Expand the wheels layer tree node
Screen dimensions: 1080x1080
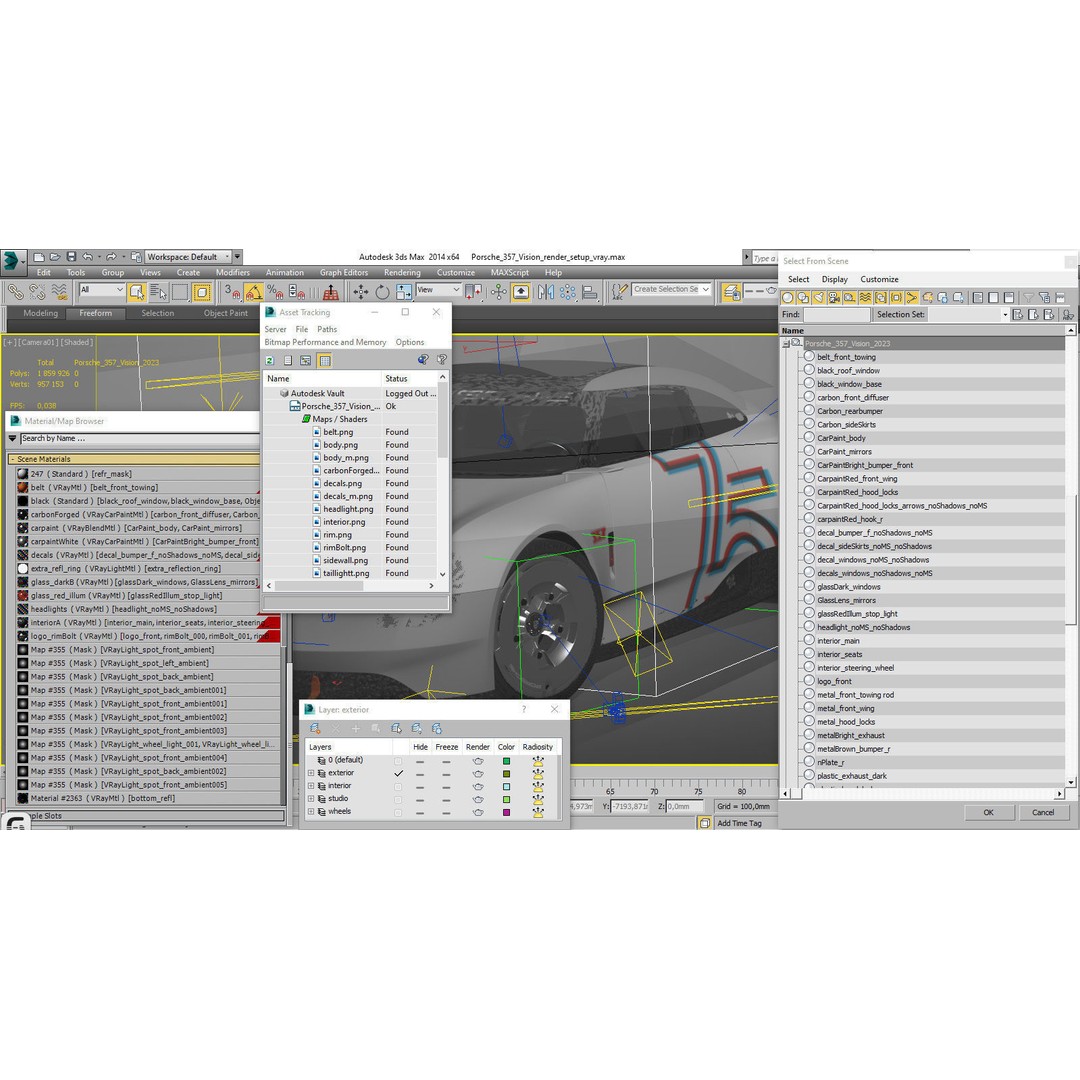point(311,812)
